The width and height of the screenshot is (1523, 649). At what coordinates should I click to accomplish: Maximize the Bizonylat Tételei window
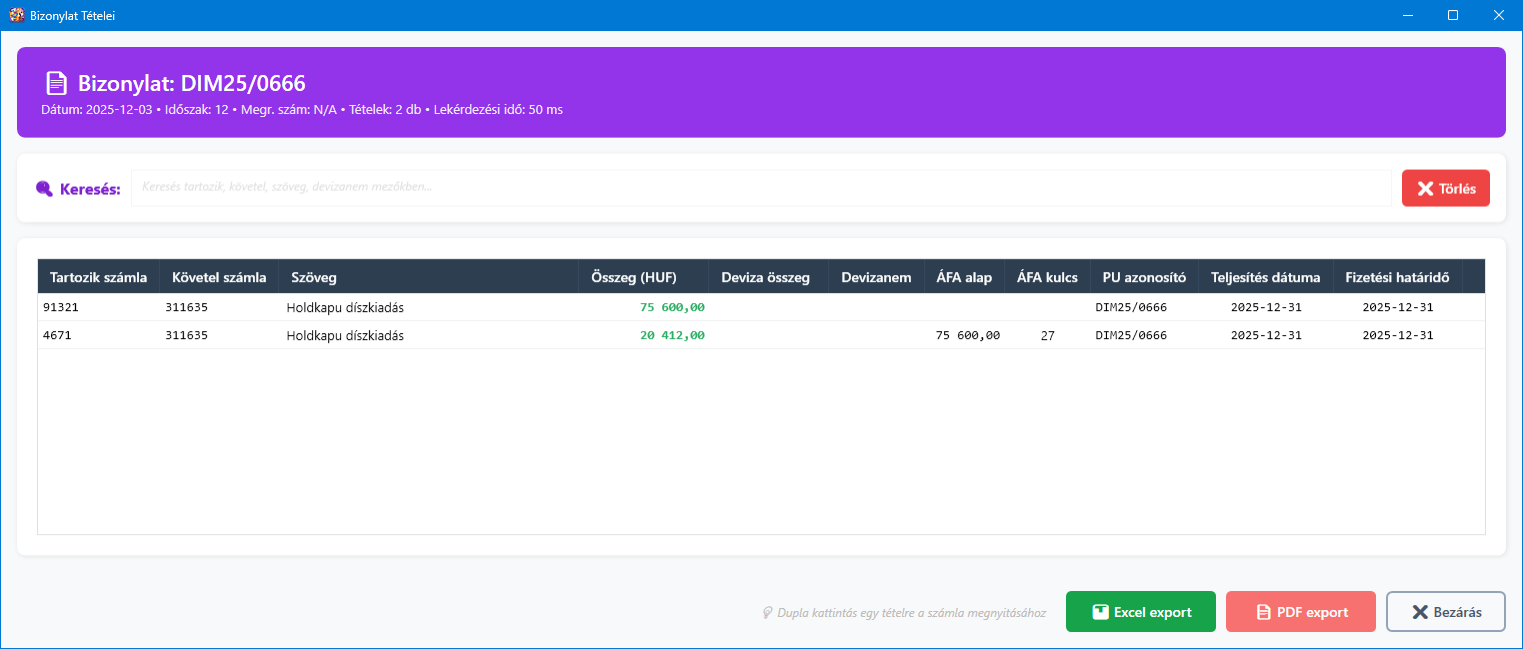coord(1453,15)
